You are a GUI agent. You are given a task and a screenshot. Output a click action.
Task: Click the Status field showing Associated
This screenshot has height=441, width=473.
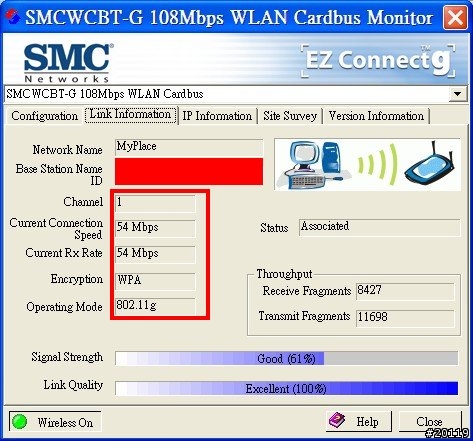tap(380, 227)
